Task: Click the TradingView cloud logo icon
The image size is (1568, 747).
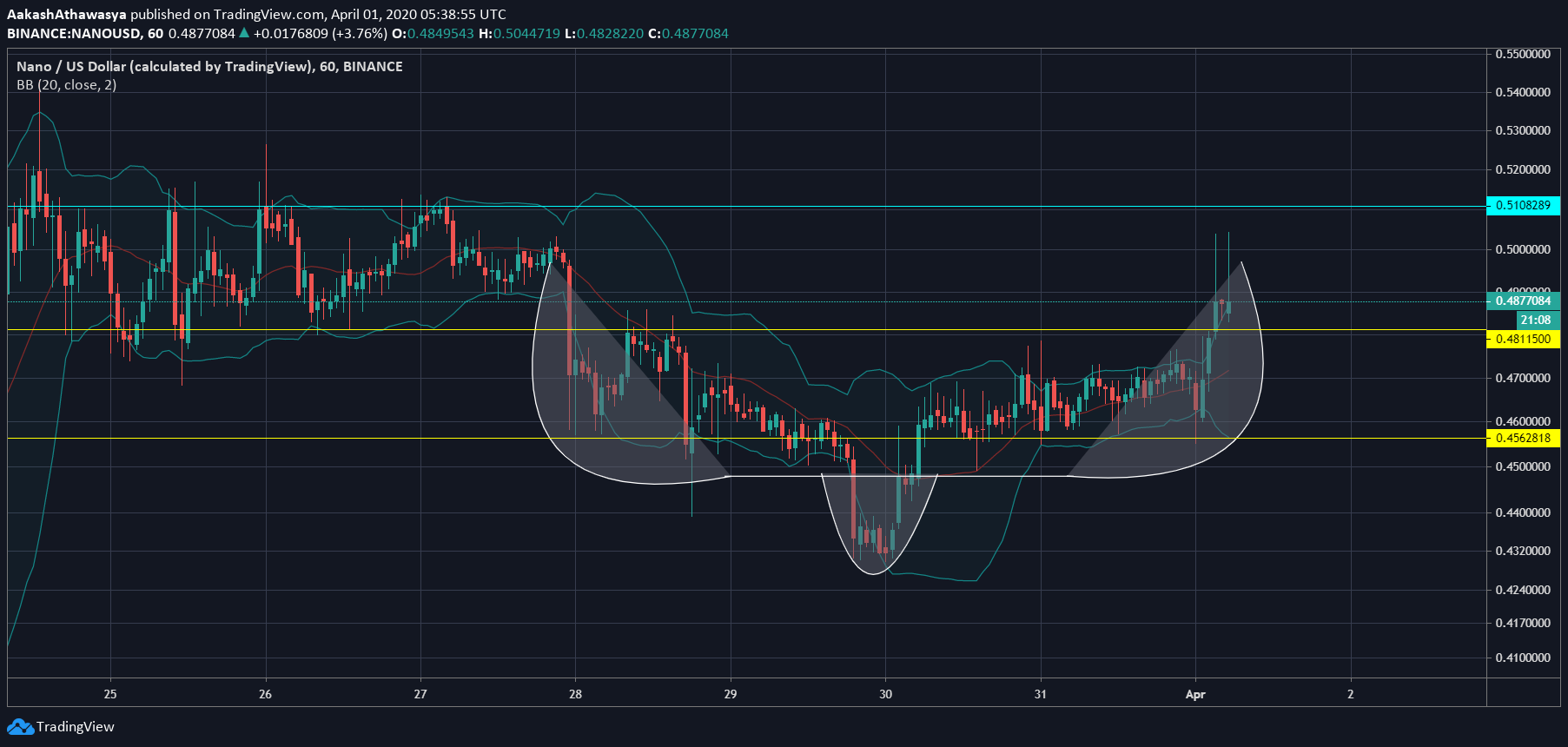Action: pos(20,726)
